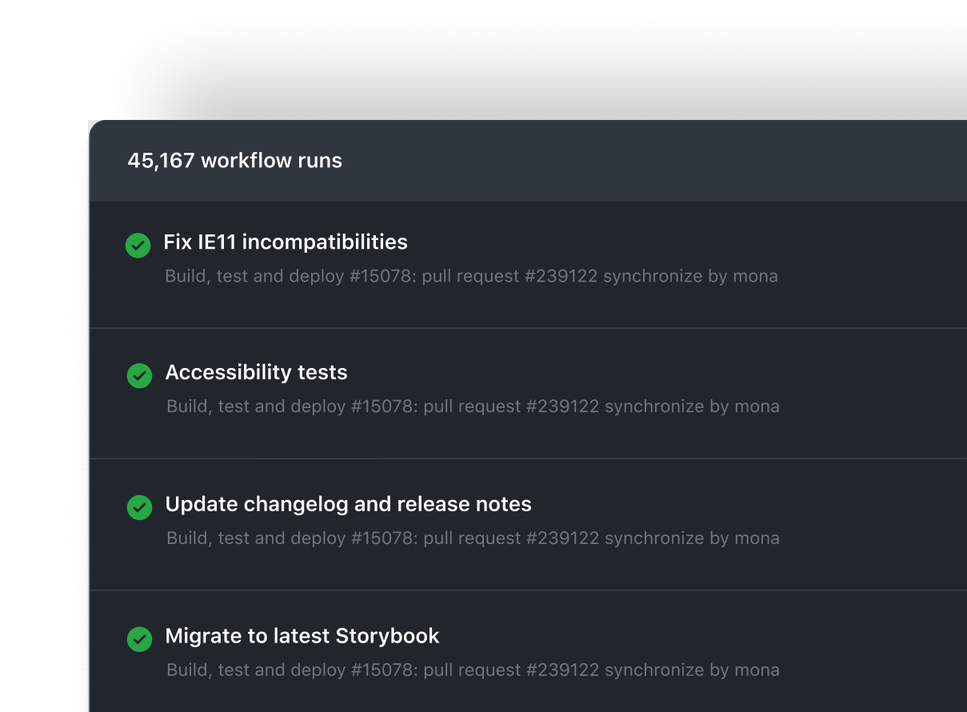Screen dimensions: 967x712
Task: Click the 45,167 workflow runs header
Action: (x=234, y=160)
